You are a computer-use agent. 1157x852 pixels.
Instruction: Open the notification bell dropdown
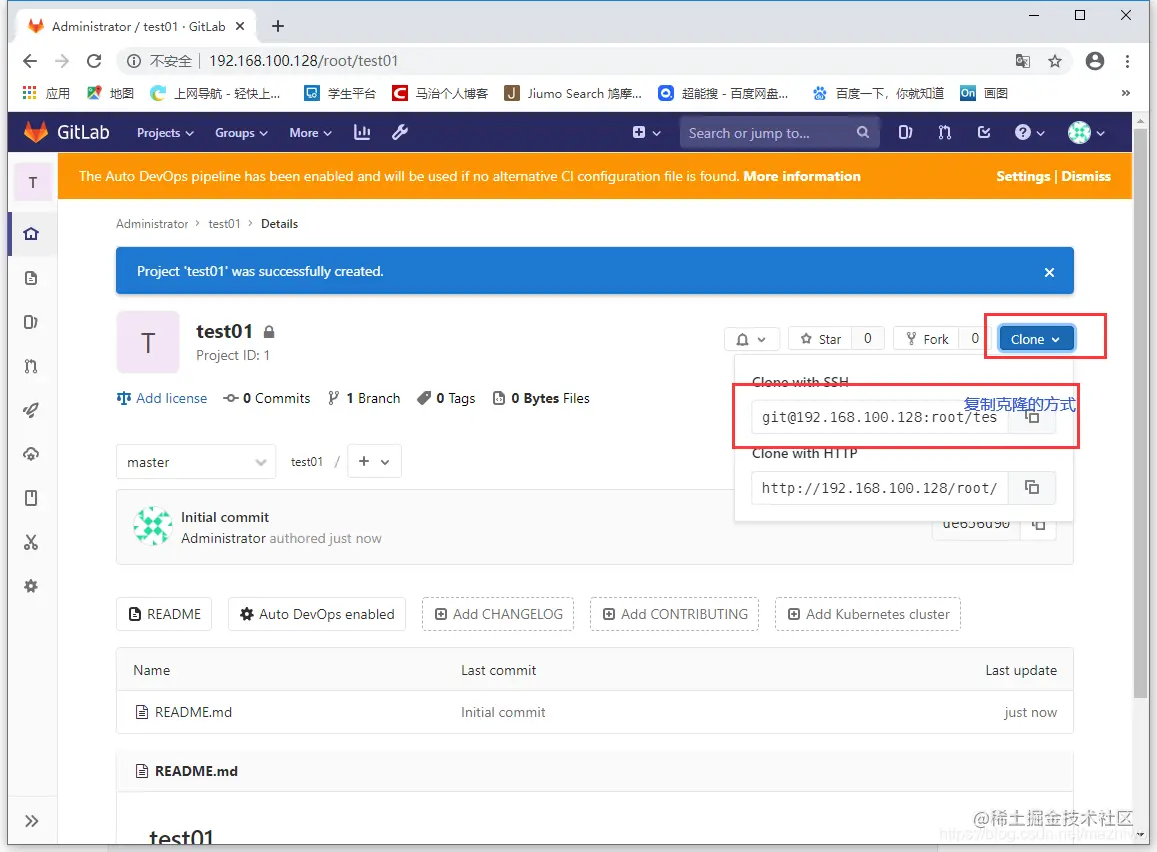coord(751,339)
